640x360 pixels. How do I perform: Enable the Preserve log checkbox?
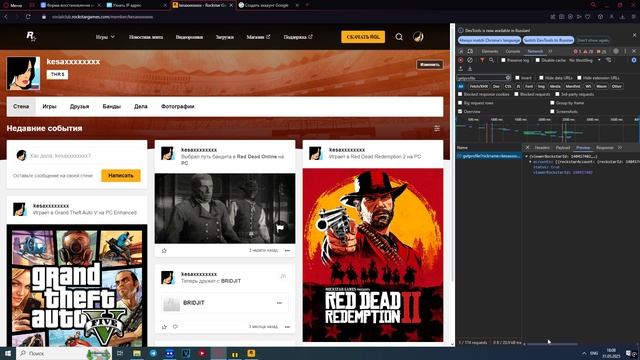[x=503, y=60]
